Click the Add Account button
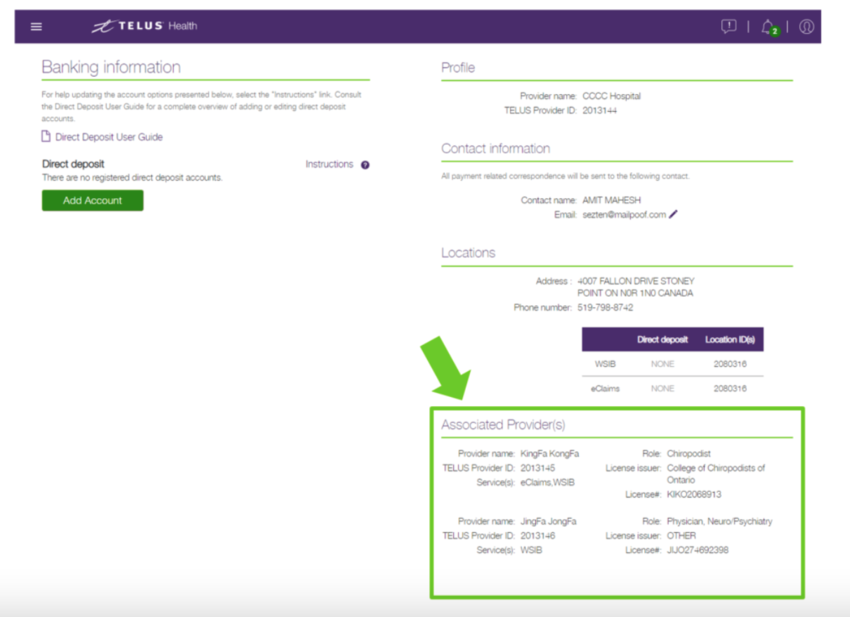Screen dimensions: 850x617 (92, 200)
